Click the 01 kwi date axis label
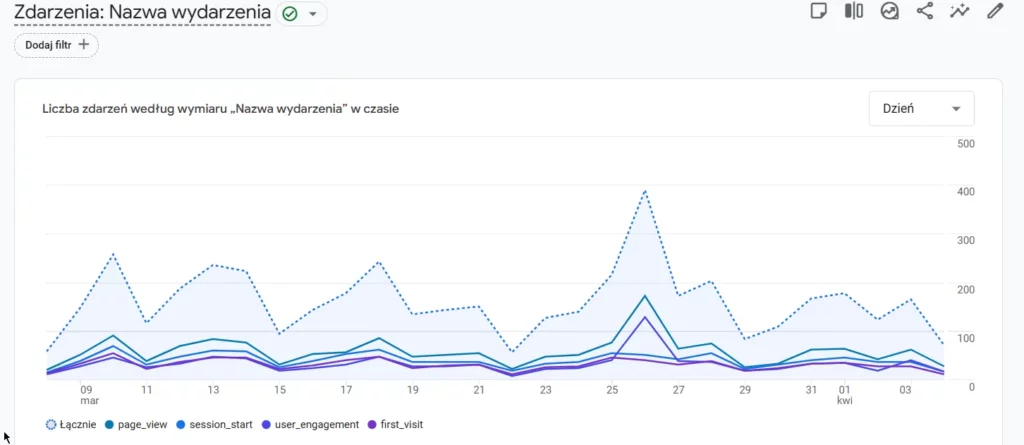Viewport: 1024px width, 445px height. click(x=845, y=396)
